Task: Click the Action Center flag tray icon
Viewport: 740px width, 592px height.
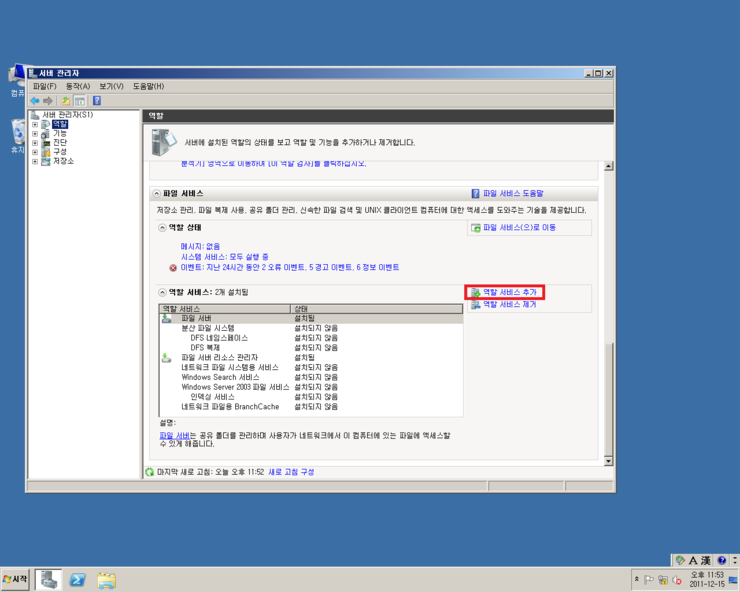Action: click(x=649, y=580)
